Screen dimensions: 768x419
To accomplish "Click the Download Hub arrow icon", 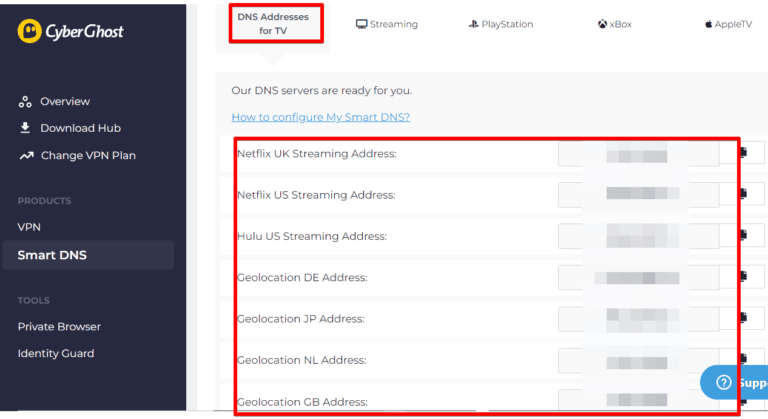I will pyautogui.click(x=25, y=128).
